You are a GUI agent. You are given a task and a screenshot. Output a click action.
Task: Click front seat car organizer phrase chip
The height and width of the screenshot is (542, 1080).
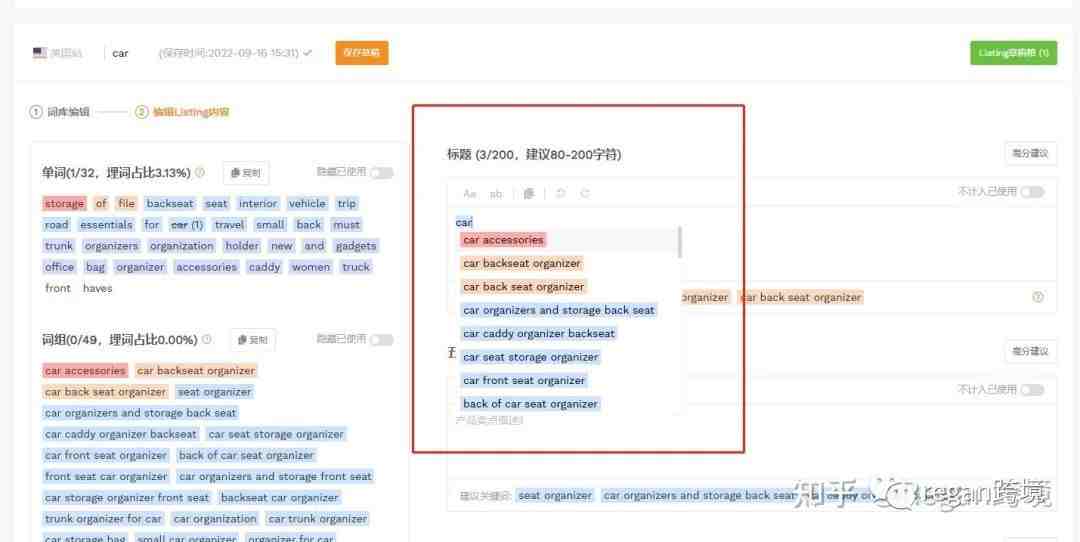tap(106, 477)
